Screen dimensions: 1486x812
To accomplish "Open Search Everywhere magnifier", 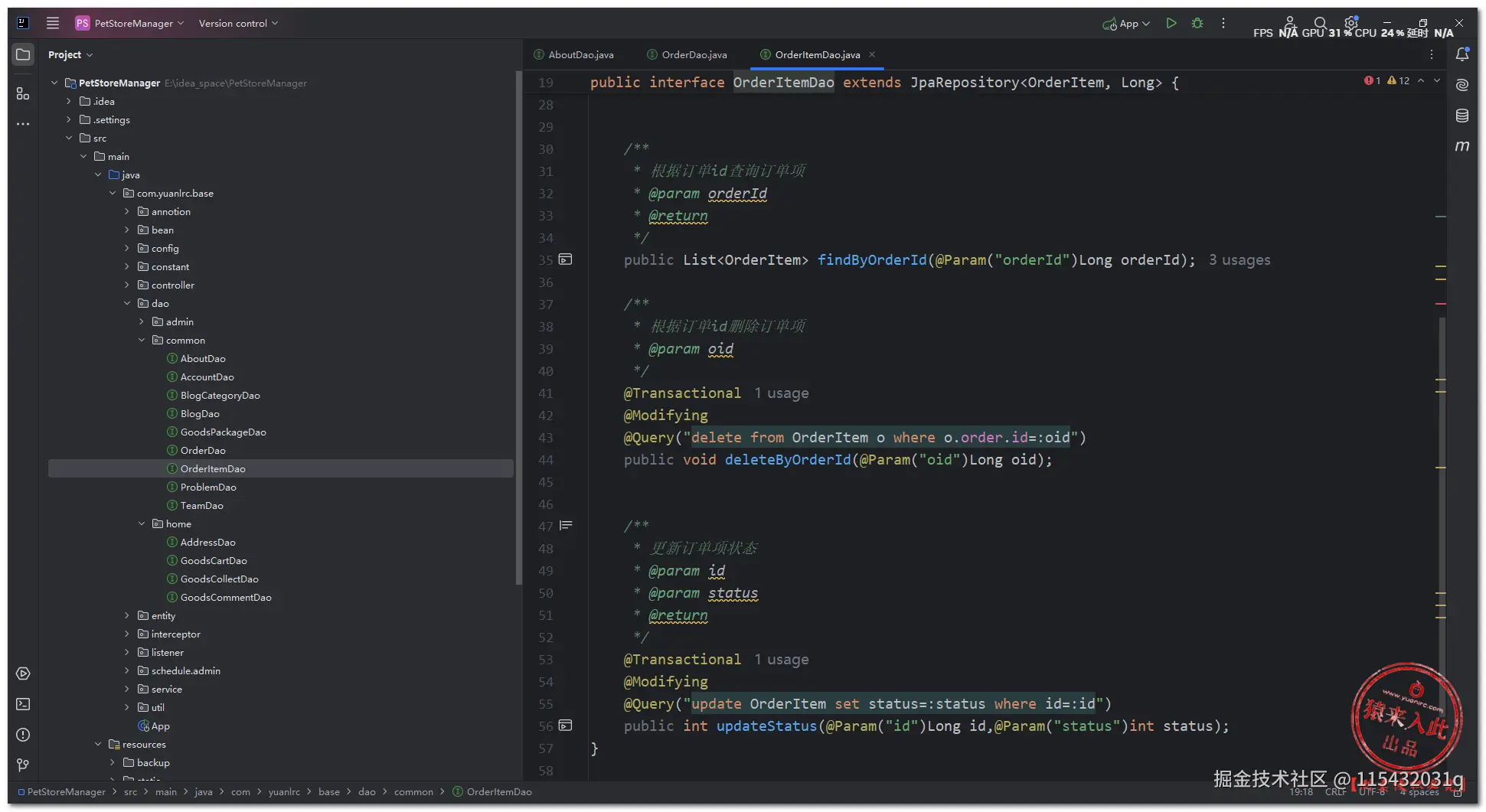I will point(1321,23).
